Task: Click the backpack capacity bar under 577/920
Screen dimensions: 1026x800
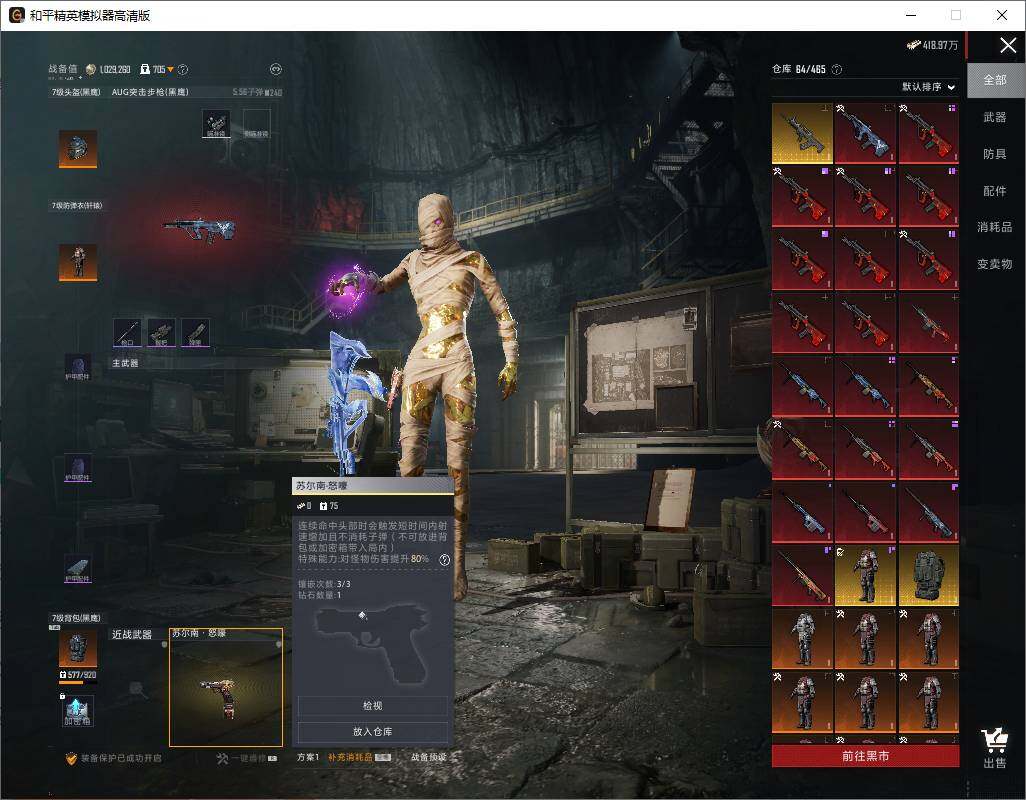Action: click(x=78, y=682)
